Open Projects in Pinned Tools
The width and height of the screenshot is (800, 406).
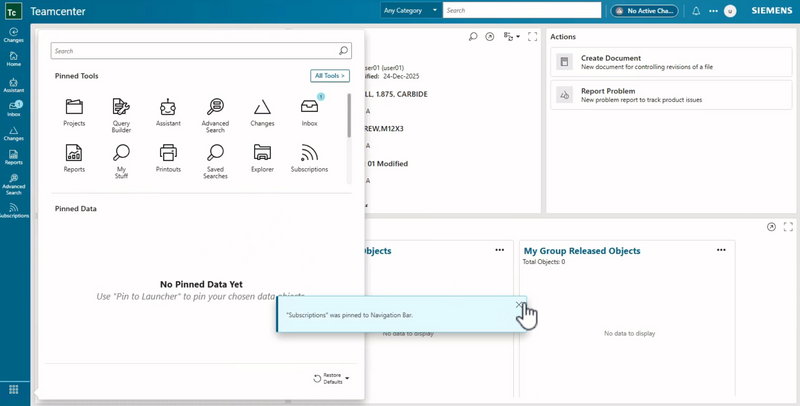pyautogui.click(x=74, y=112)
